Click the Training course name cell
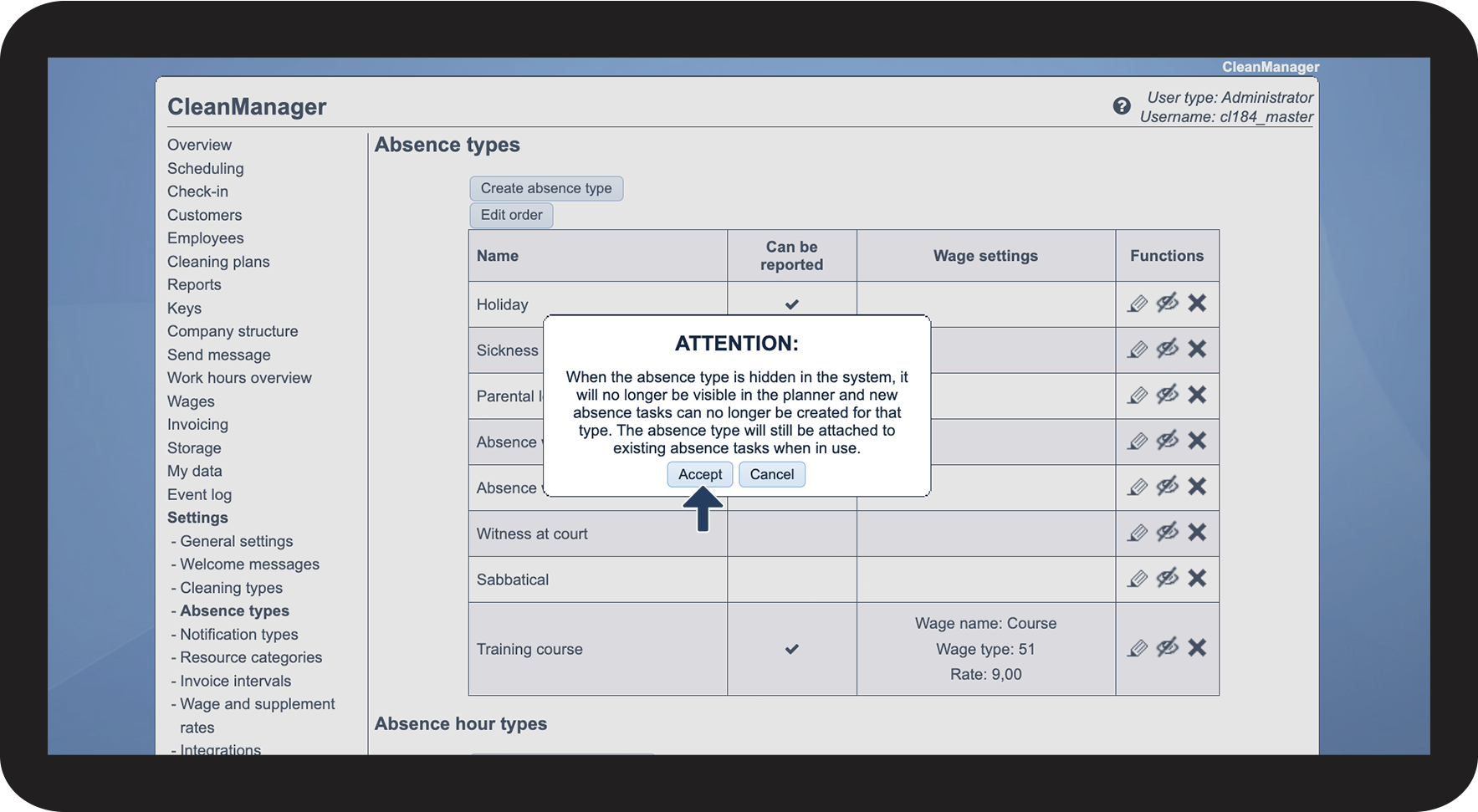Screen dimensions: 1478x812 click(x=597, y=649)
